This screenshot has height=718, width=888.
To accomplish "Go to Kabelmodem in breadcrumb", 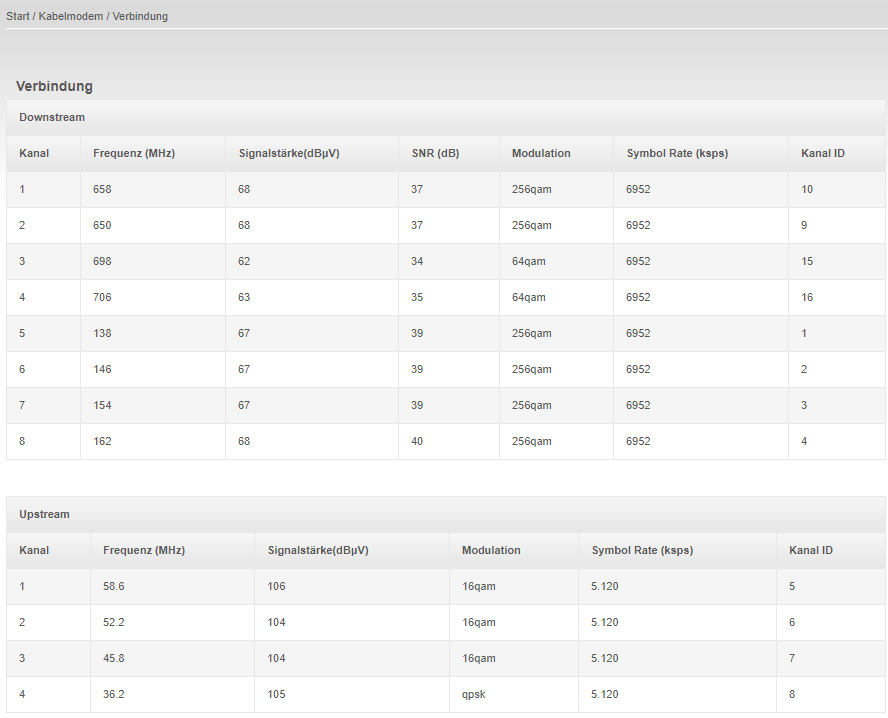I will 71,16.
